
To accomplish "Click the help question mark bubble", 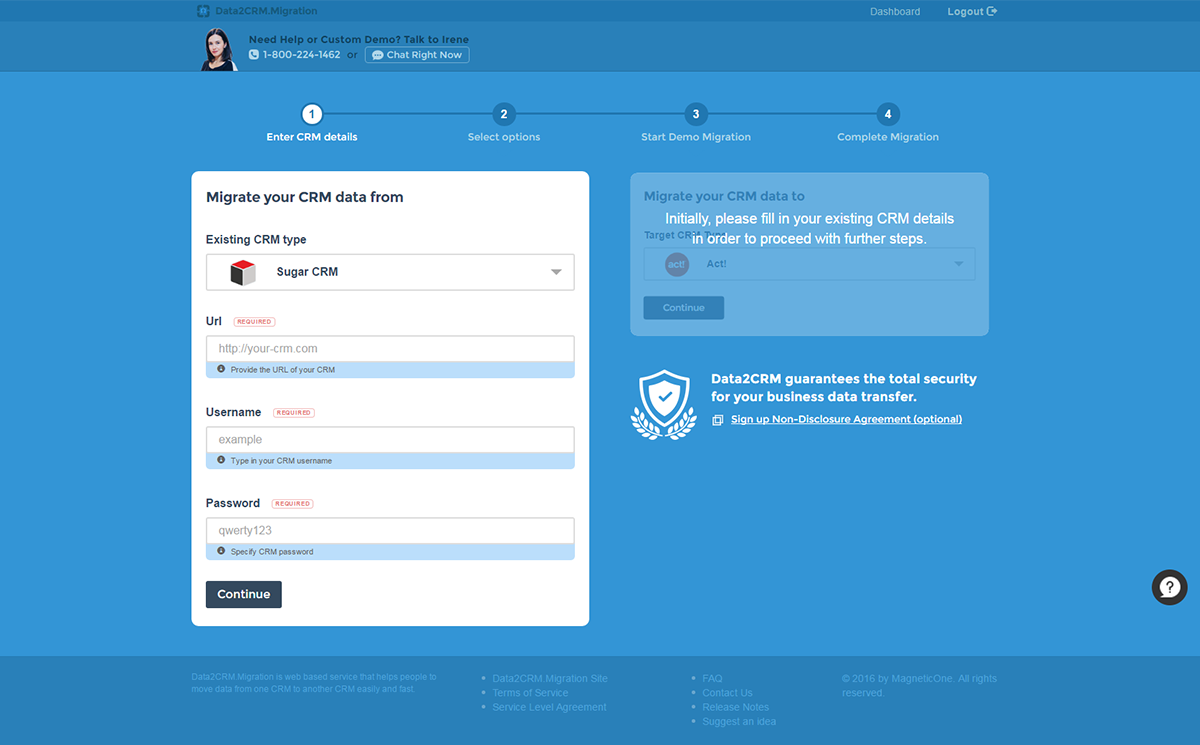I will [x=1169, y=587].
